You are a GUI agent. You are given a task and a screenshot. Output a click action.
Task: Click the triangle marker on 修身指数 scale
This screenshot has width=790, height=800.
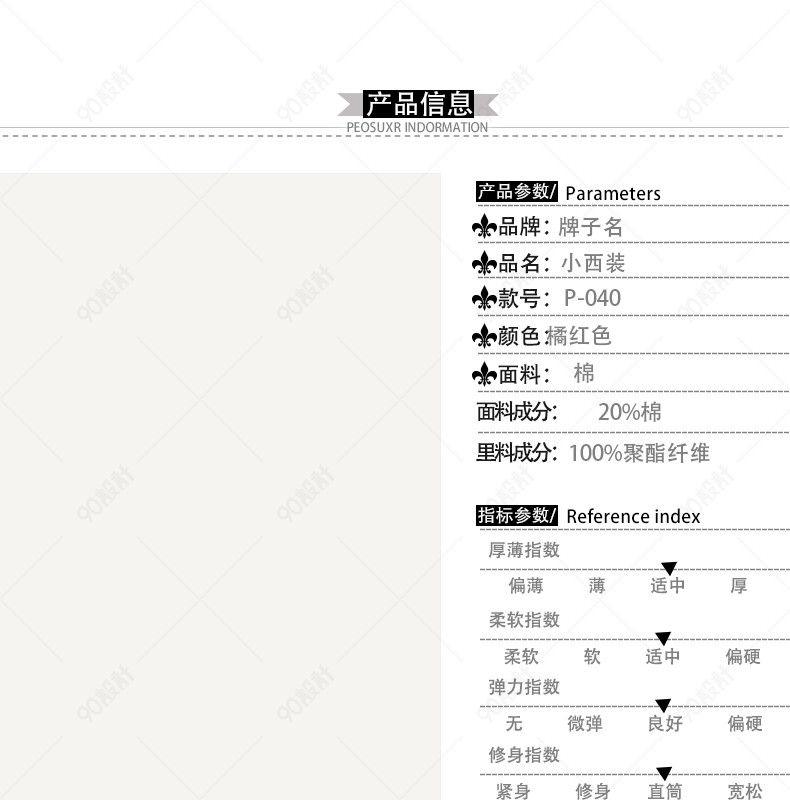(x=662, y=773)
